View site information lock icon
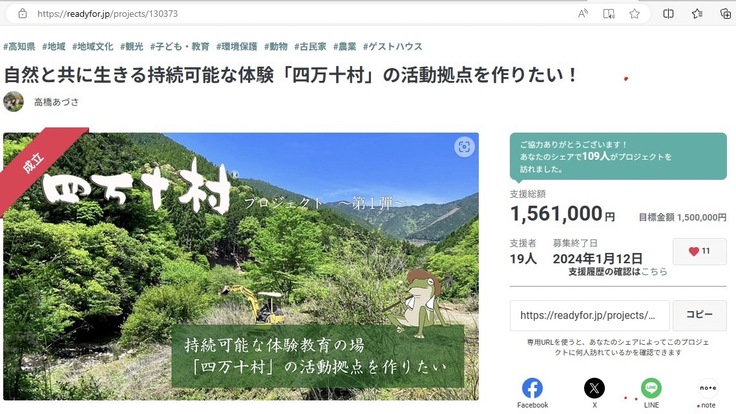Image resolution: width=736 pixels, height=414 pixels. [23, 14]
